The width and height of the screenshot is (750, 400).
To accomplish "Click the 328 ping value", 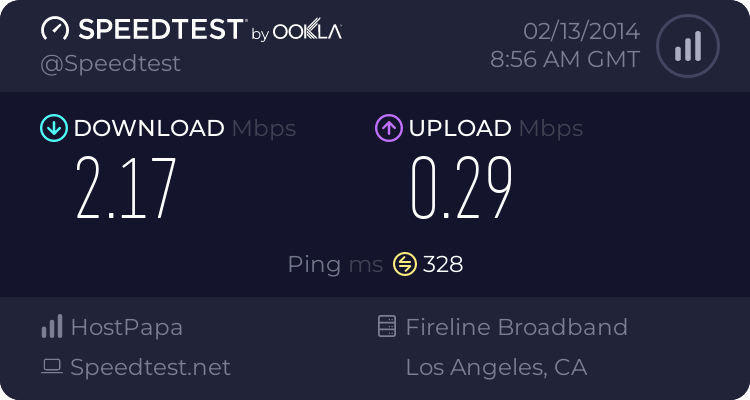I will click(x=443, y=264).
